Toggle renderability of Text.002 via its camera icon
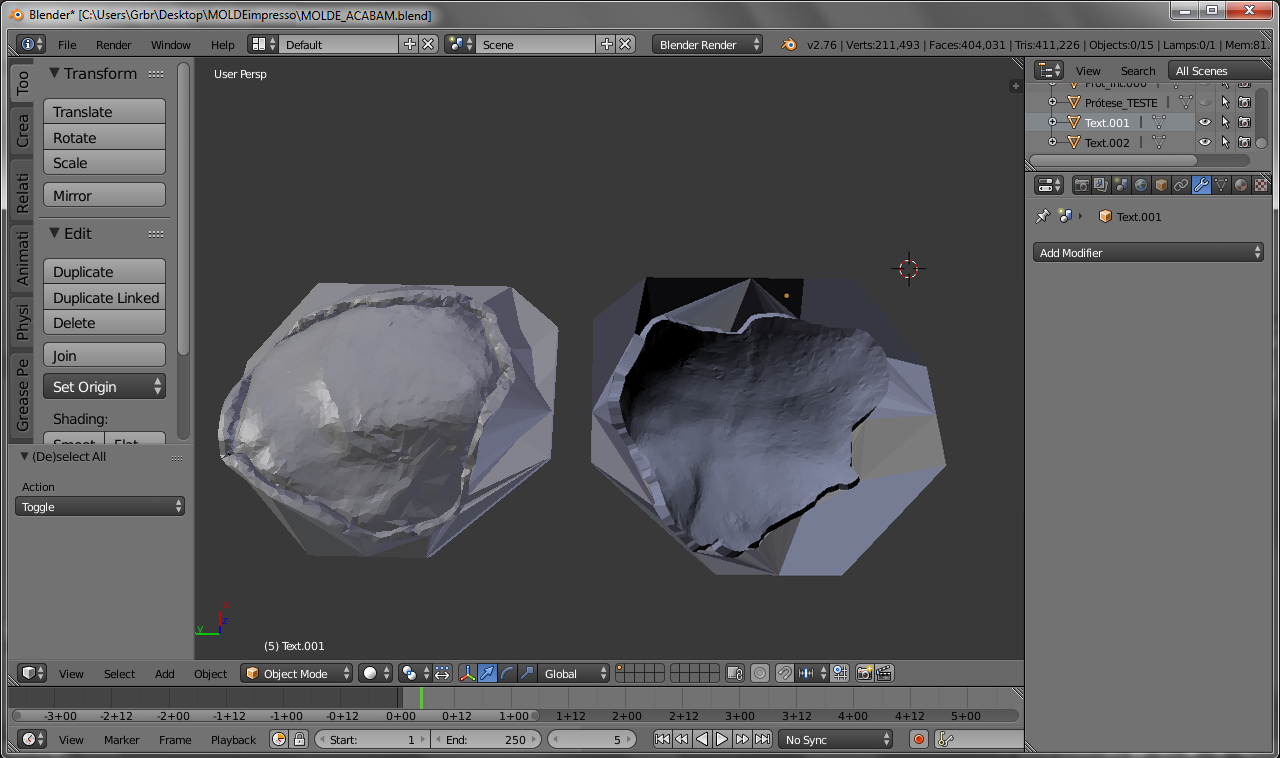 1245,142
